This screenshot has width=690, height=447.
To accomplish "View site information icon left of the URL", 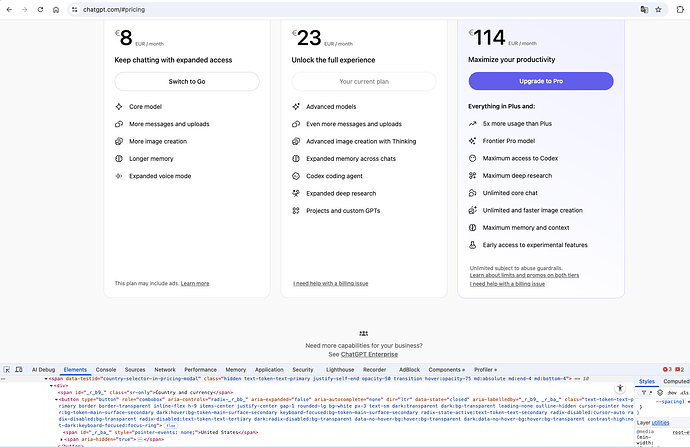I will pos(75,9).
